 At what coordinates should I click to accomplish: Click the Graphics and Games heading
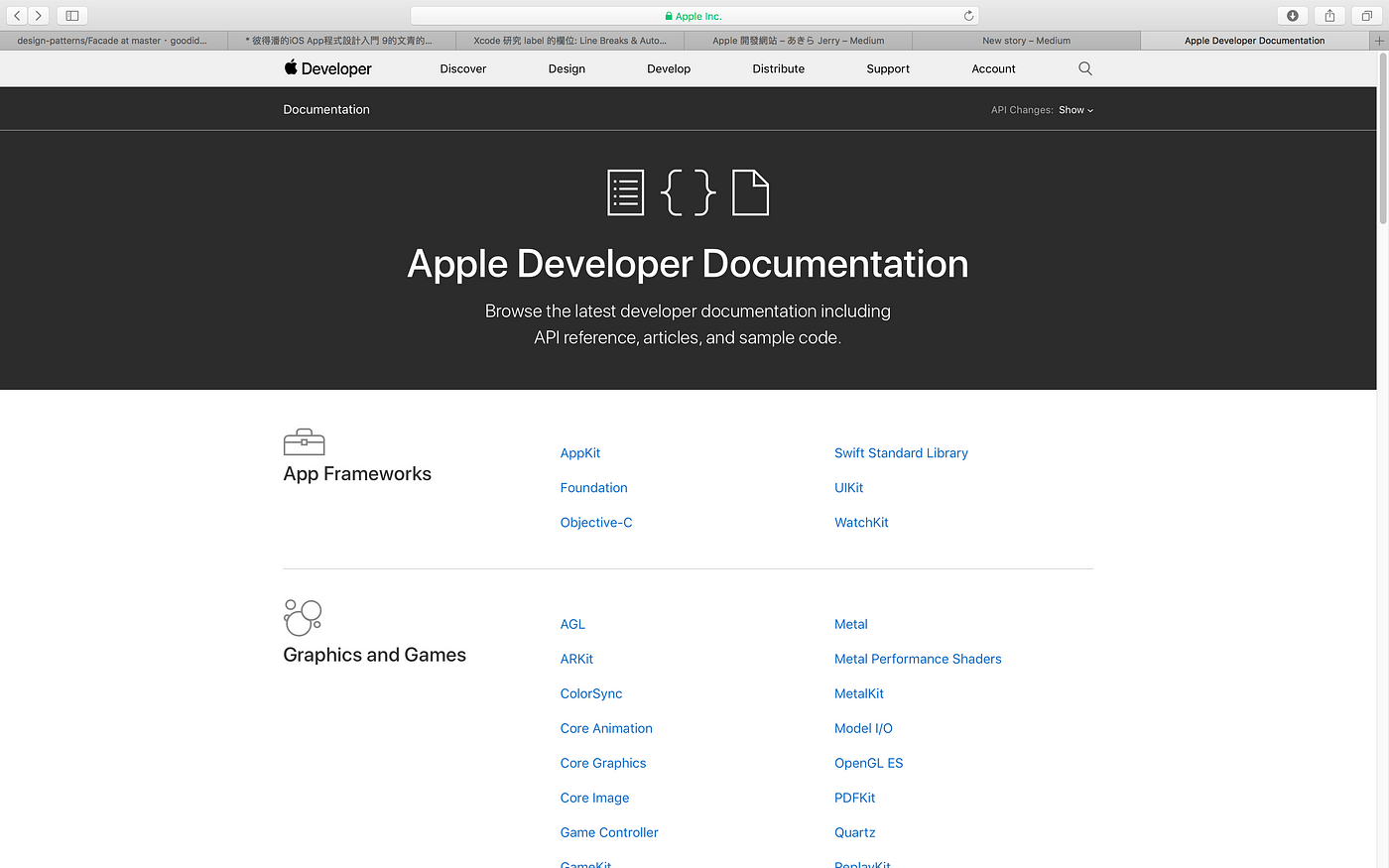click(x=374, y=655)
